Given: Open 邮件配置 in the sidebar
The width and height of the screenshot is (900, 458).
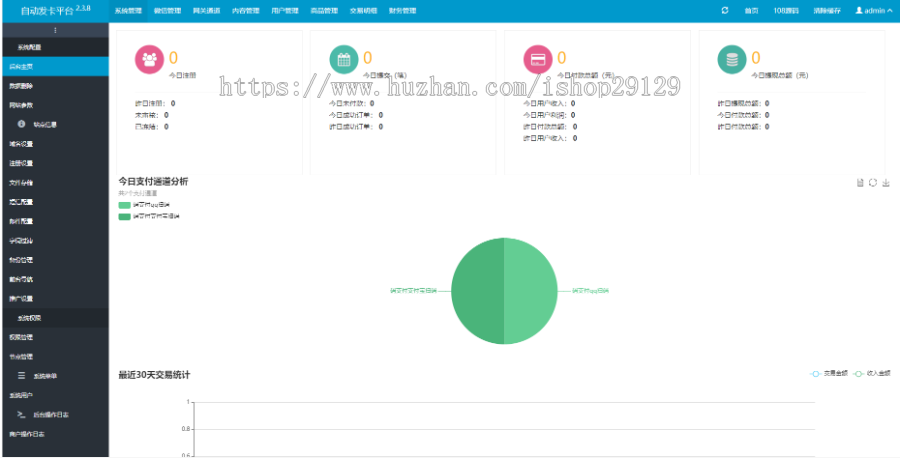Looking at the screenshot, I should (x=55, y=221).
